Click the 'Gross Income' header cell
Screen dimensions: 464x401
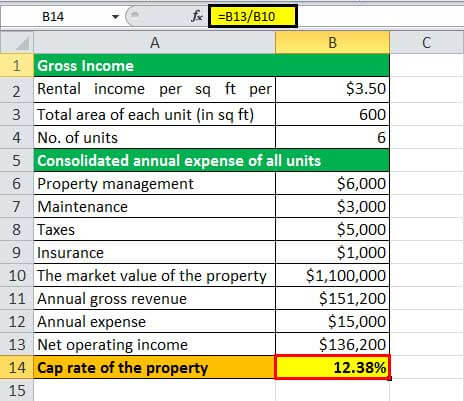click(x=211, y=65)
